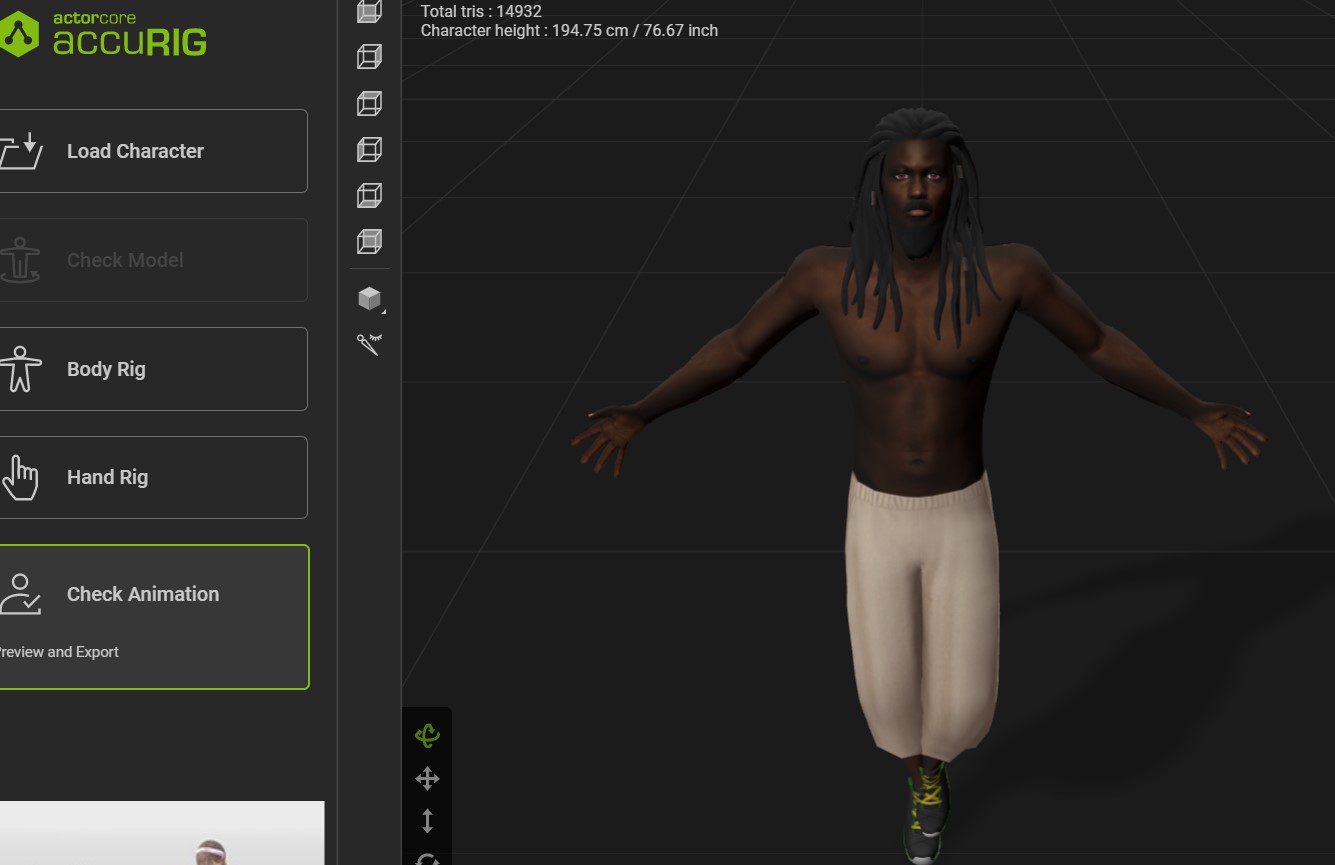This screenshot has width=1335, height=865.
Task: Click the view cube icon just above the divider
Action: 370,241
